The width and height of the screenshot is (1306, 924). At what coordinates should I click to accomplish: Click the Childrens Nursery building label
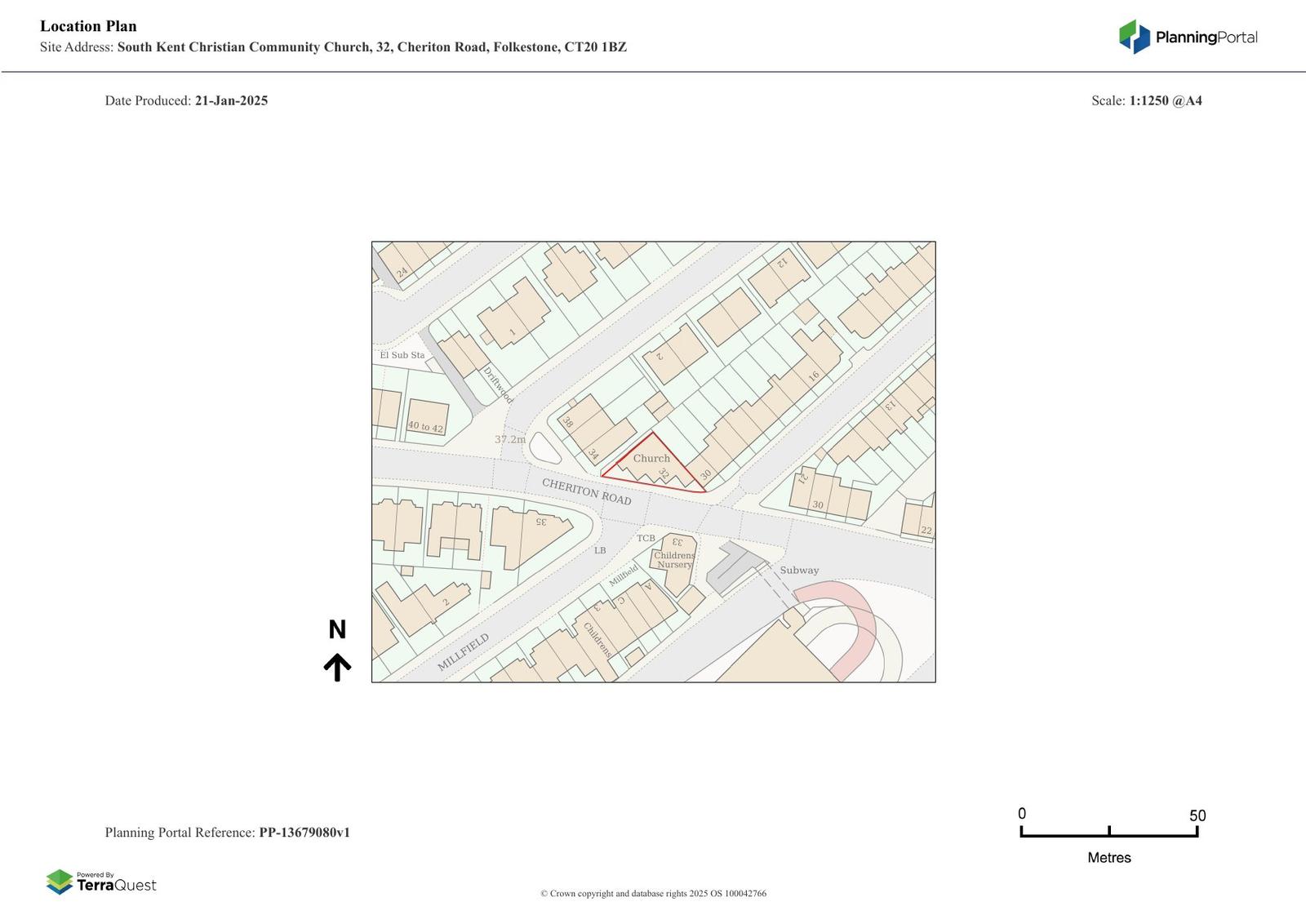pyautogui.click(x=674, y=560)
